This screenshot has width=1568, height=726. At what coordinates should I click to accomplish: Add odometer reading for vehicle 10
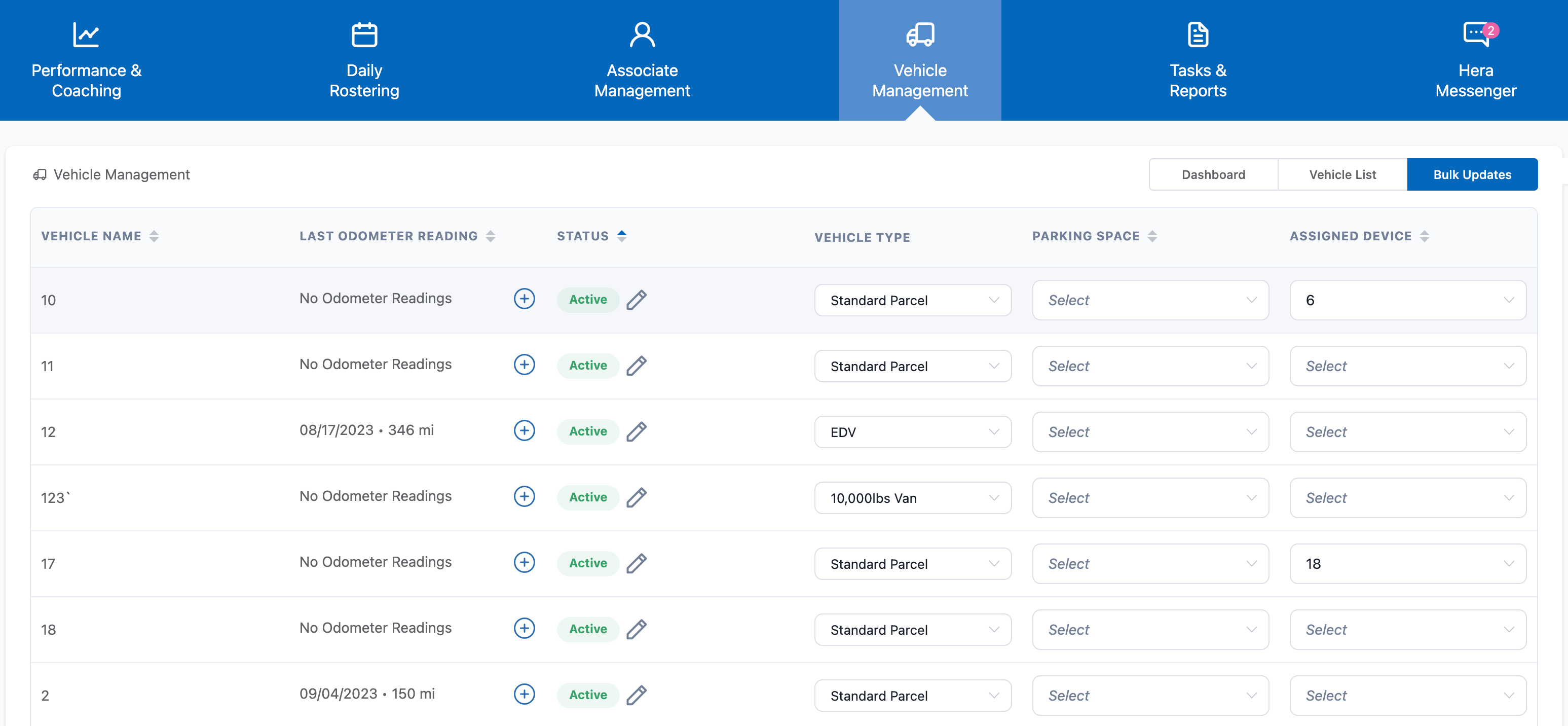click(524, 299)
